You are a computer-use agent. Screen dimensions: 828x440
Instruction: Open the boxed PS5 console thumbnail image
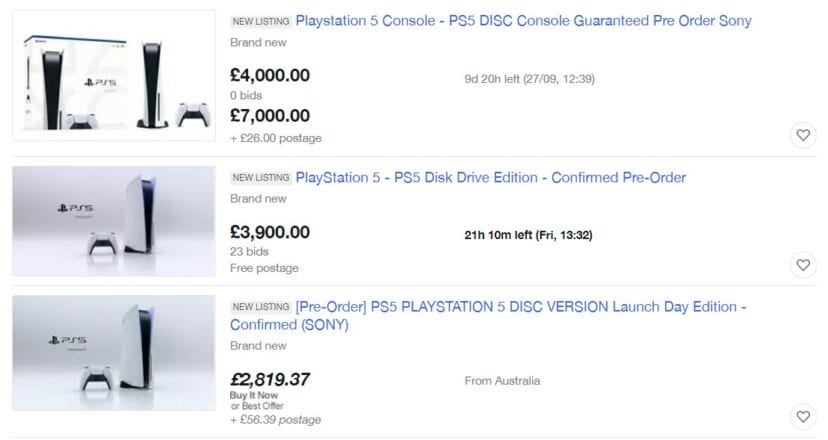coord(114,75)
